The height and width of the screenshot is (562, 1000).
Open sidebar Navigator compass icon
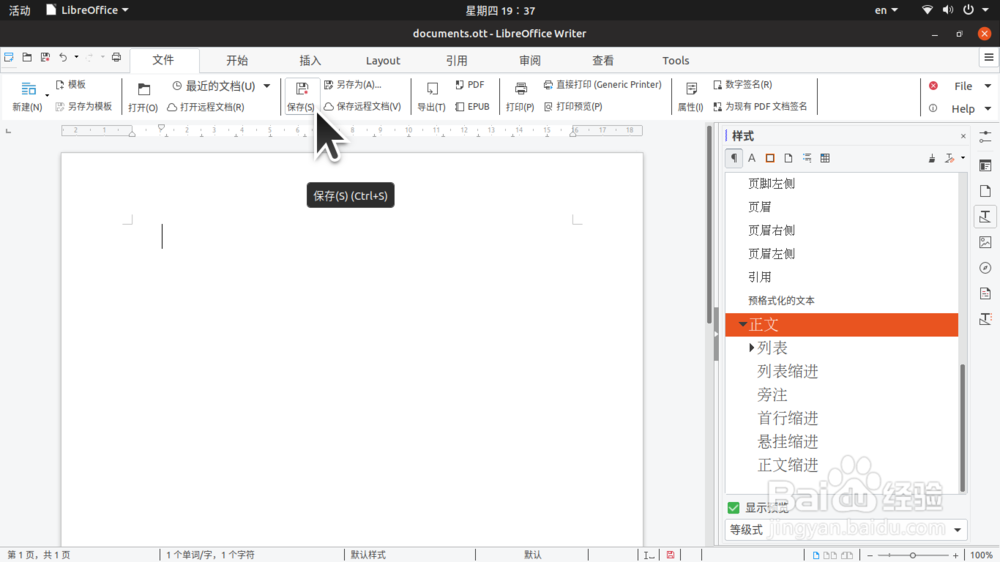tap(985, 268)
